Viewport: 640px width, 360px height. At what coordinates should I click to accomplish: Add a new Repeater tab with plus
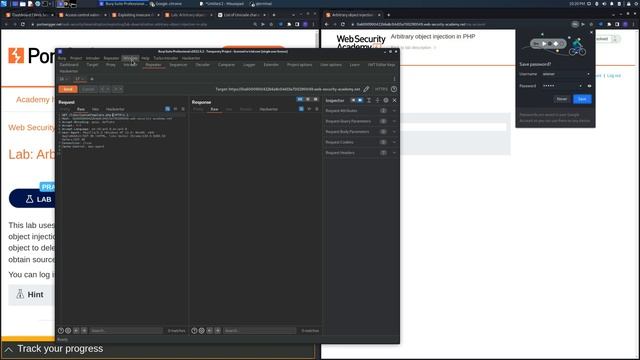(x=92, y=79)
